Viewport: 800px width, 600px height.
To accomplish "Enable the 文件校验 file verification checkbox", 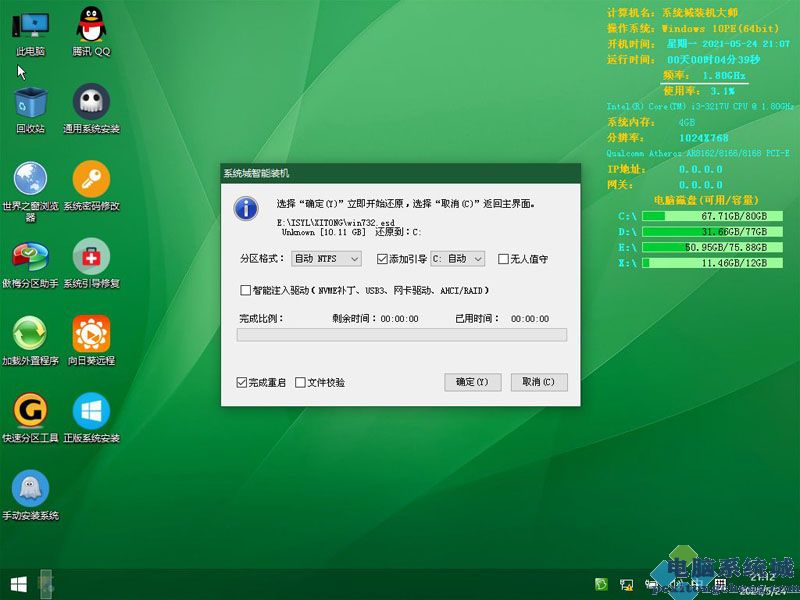I will tap(301, 382).
